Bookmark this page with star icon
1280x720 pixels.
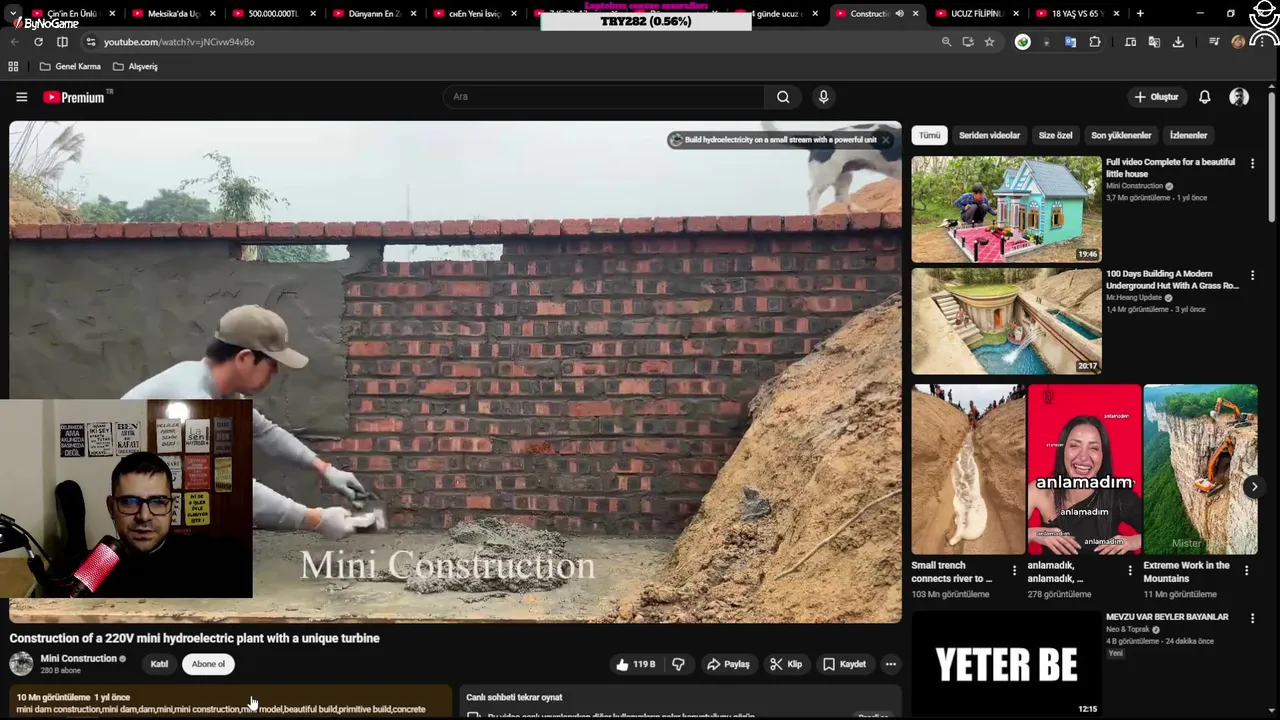coord(989,42)
